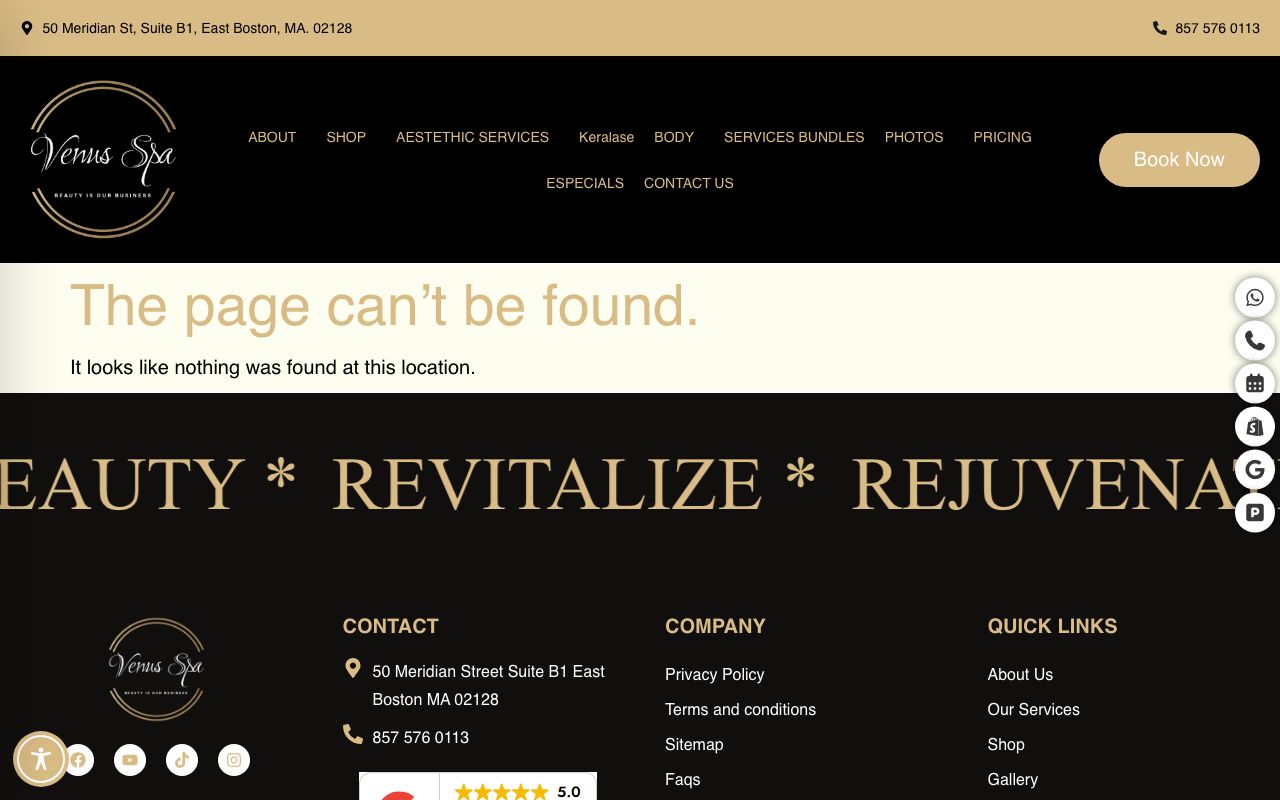Expand the AESTHETIC SERVICES menu
1280x800 pixels.
pyautogui.click(x=472, y=137)
